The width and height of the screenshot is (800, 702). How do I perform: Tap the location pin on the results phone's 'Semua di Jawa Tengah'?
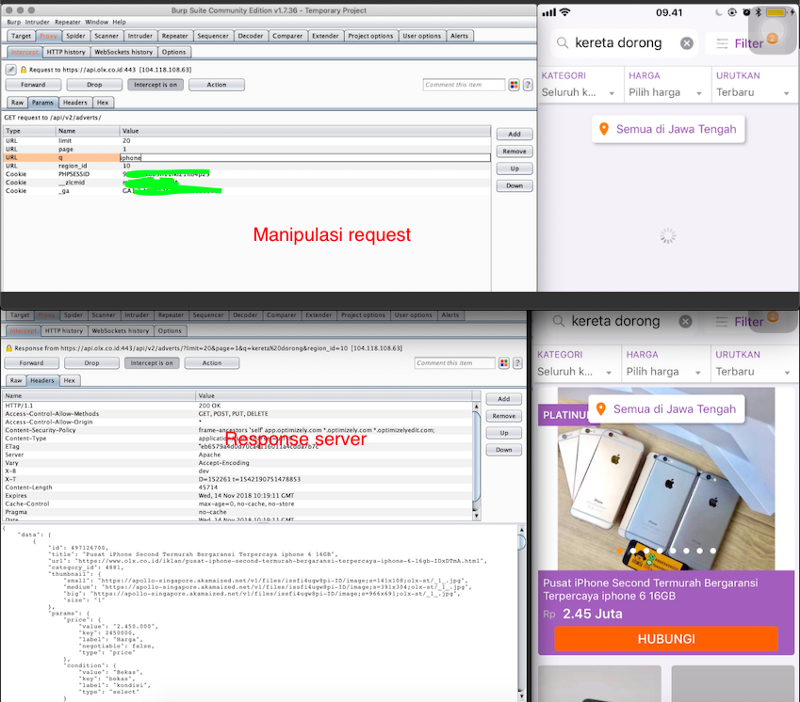pyautogui.click(x=601, y=409)
